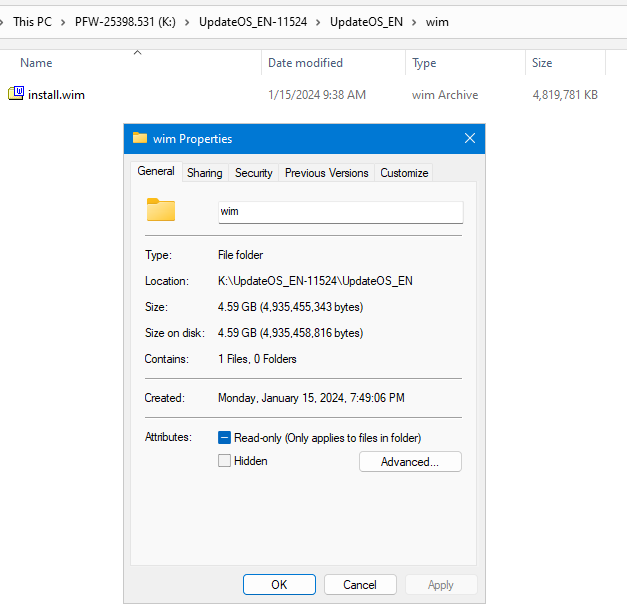Click the File folder type value

coord(240,255)
